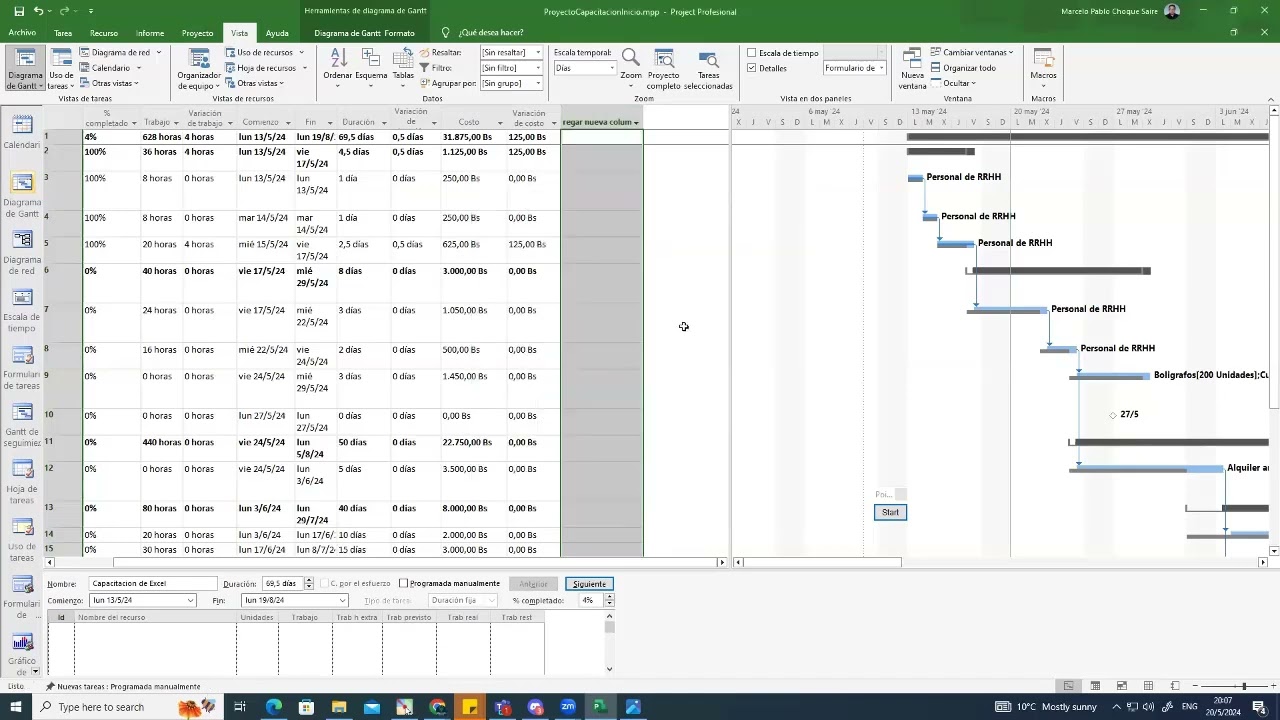This screenshot has width=1280, height=720.
Task: Zoom to Proyecto completo
Action: pyautogui.click(x=664, y=69)
